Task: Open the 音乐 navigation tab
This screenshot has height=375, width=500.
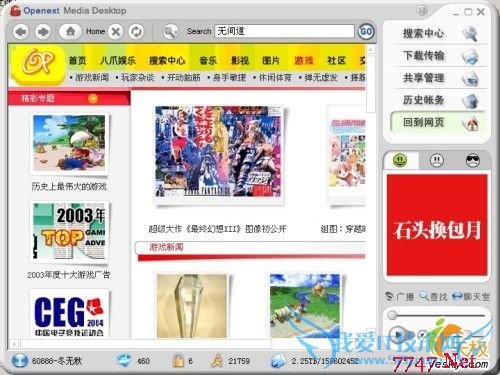Action: [x=208, y=61]
